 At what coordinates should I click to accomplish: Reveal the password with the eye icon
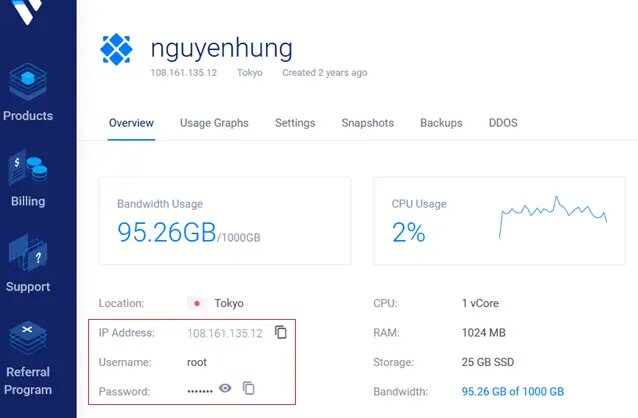[x=225, y=388]
